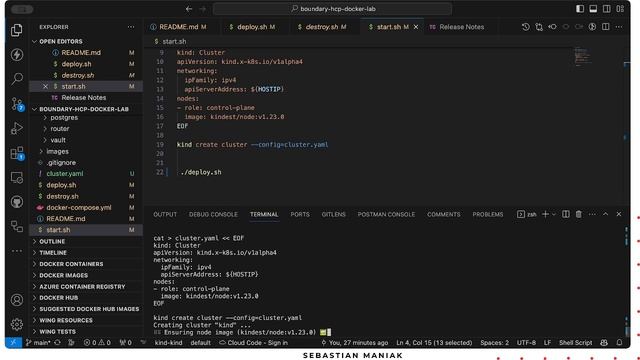Switch to the README.md editor tab
This screenshot has width=640, height=360.
tap(178, 27)
